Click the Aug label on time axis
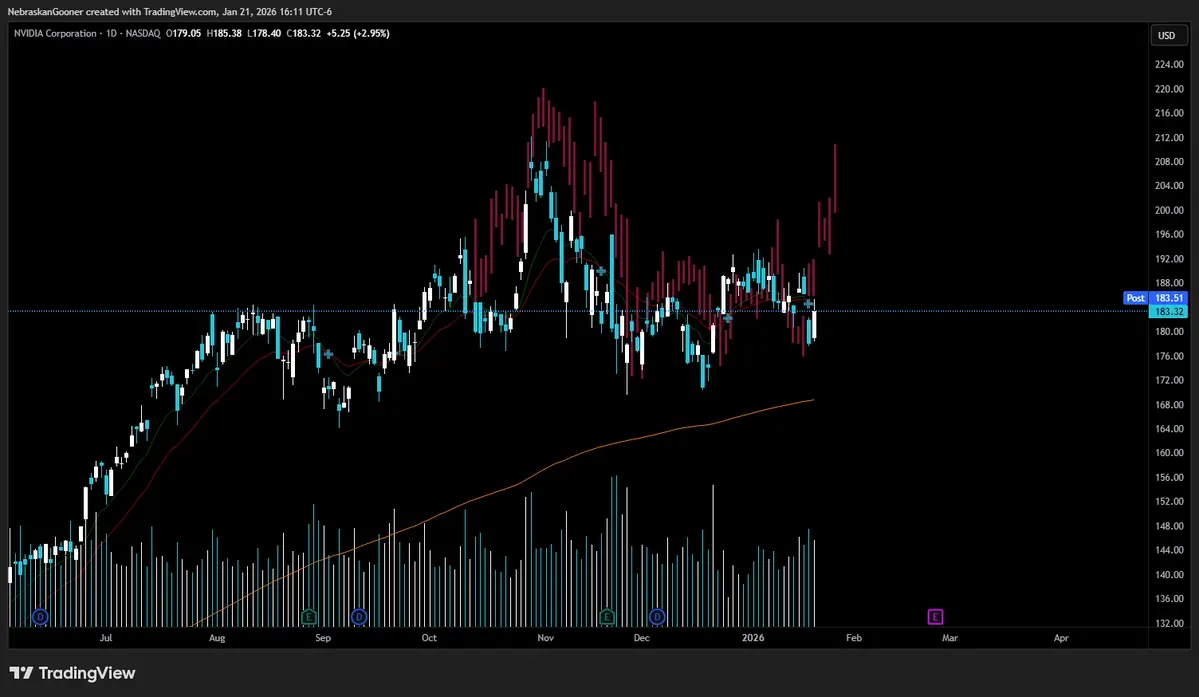This screenshot has height=697, width=1199. pyautogui.click(x=217, y=637)
